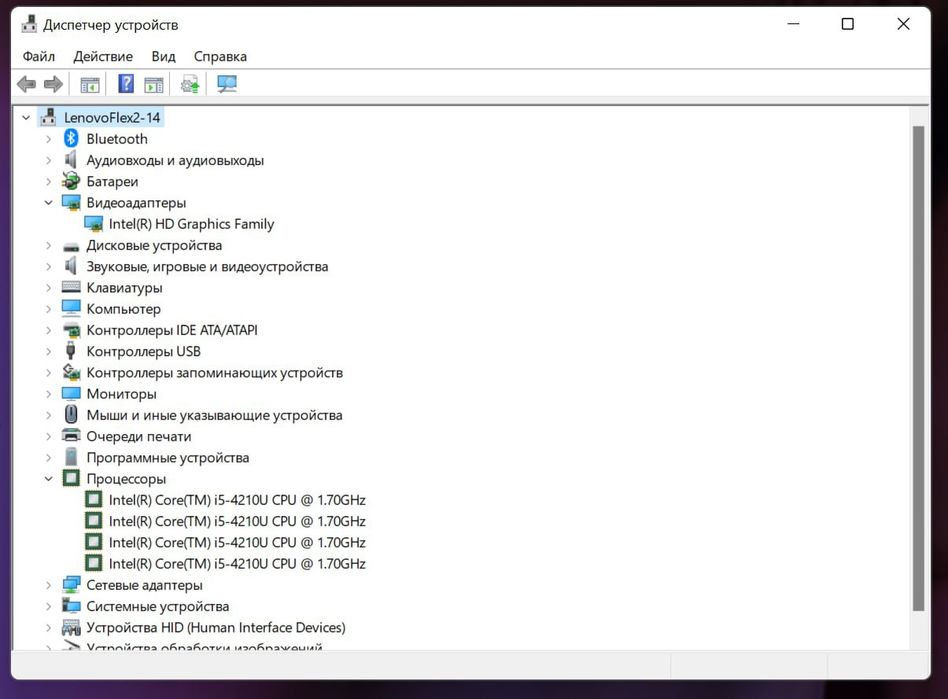
Task: Select the Аудиовходы и аудиовыходы label
Action: pyautogui.click(x=175, y=160)
